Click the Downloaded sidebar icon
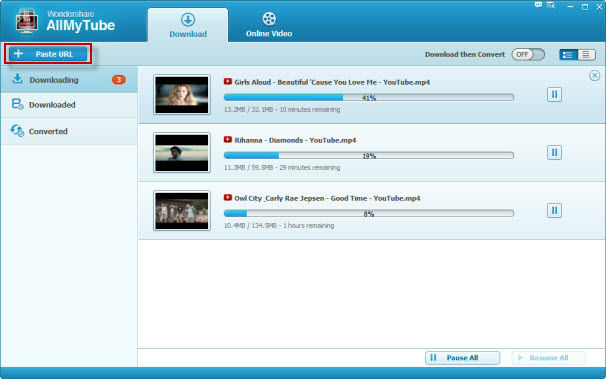Screen dimensions: 606x379 pyautogui.click(x=17, y=104)
